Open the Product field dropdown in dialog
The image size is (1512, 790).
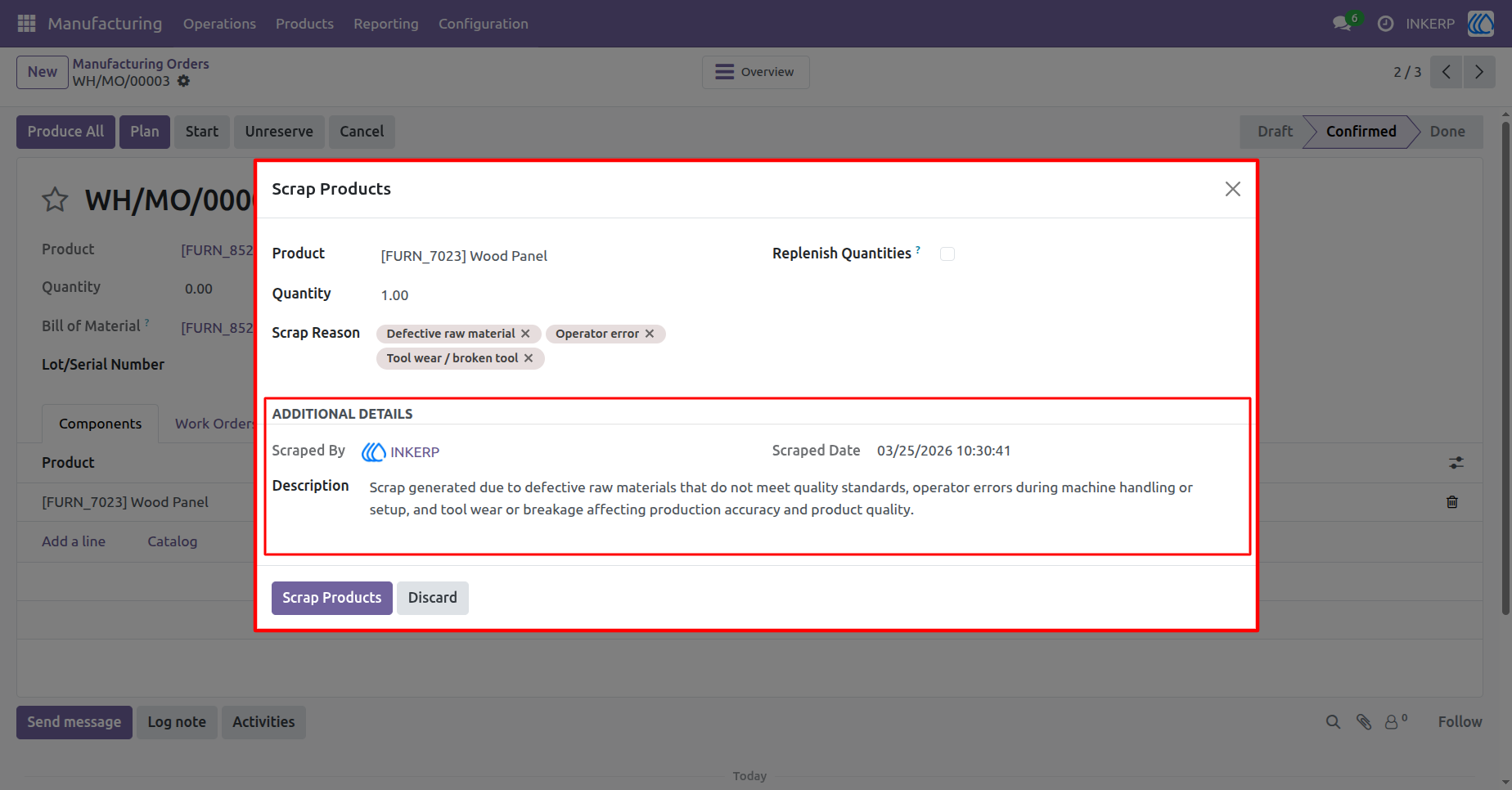pyautogui.click(x=559, y=256)
